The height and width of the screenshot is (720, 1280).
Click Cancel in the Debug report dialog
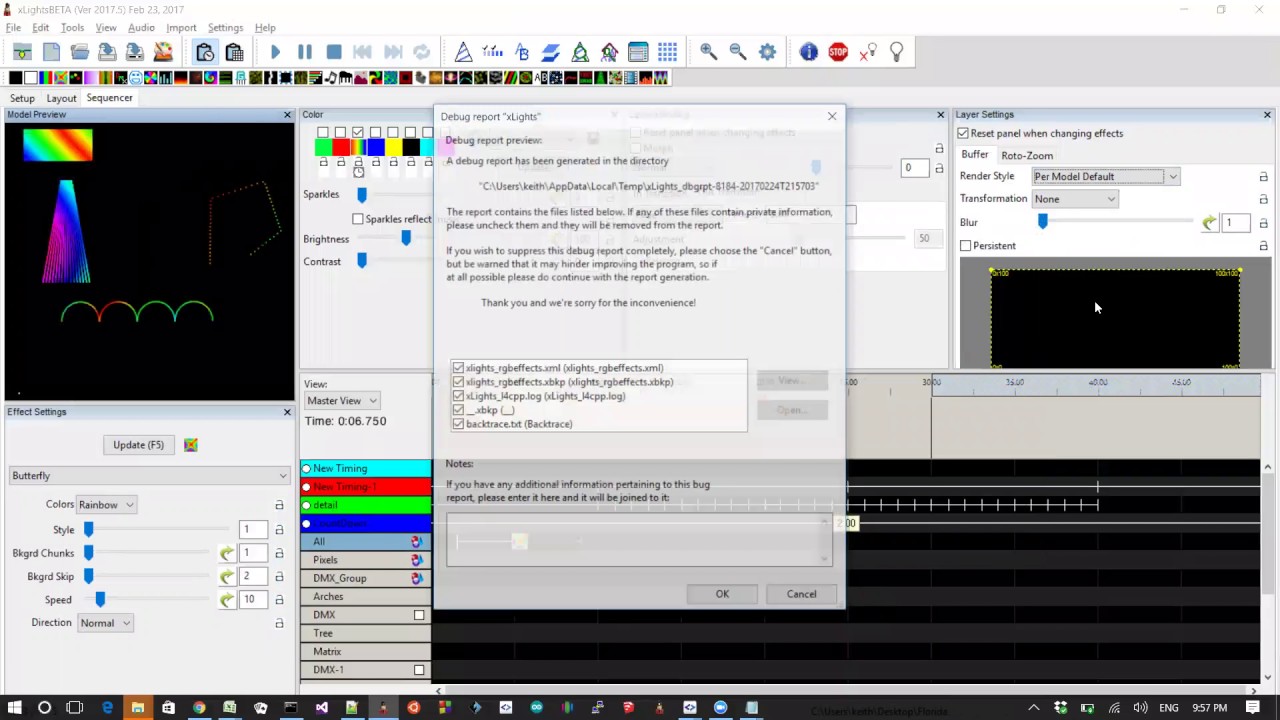point(801,594)
